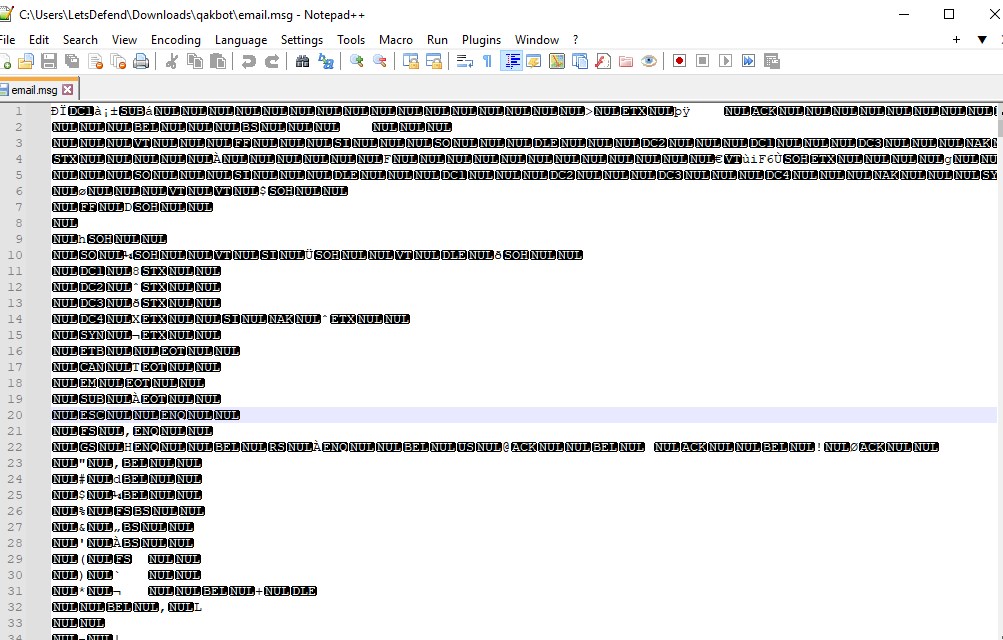Copy selection with the Copy toolbar icon
Image resolution: width=1003 pixels, height=640 pixels.
195,61
